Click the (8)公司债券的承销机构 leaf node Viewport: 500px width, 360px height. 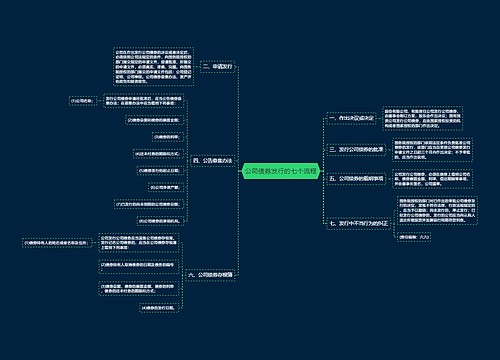(x=159, y=221)
